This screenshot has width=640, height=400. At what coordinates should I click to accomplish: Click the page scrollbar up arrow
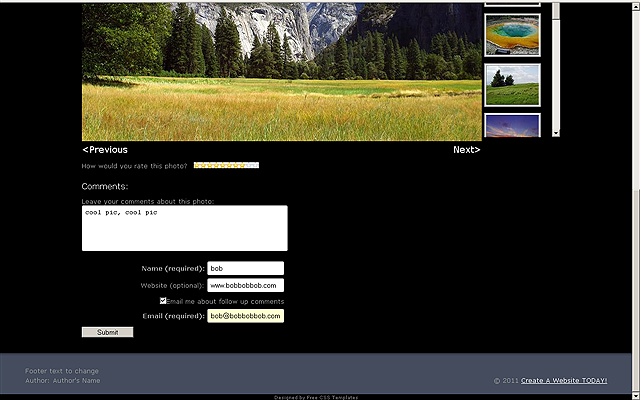635,5
